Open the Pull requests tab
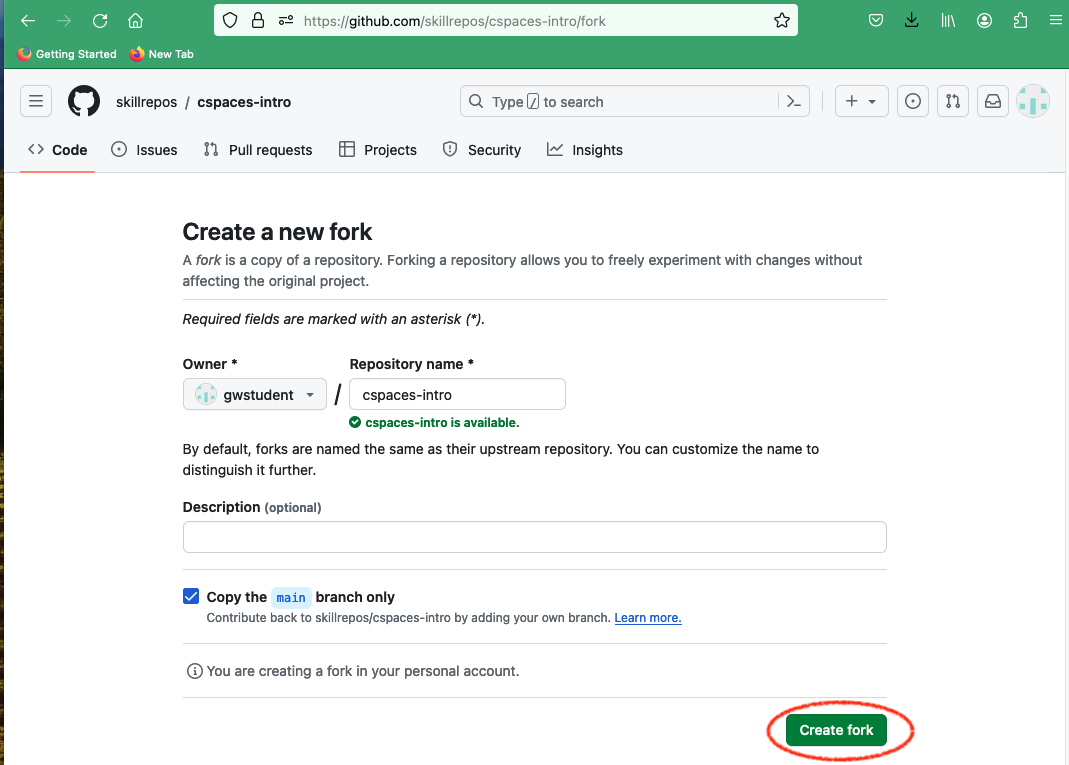The width and height of the screenshot is (1069, 765). pyautogui.click(x=258, y=150)
